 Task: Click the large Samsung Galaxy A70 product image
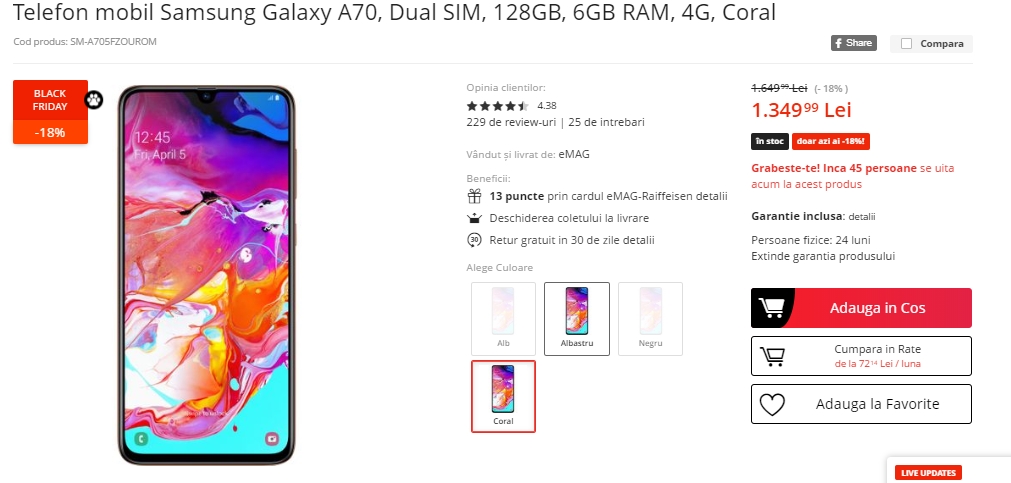206,274
